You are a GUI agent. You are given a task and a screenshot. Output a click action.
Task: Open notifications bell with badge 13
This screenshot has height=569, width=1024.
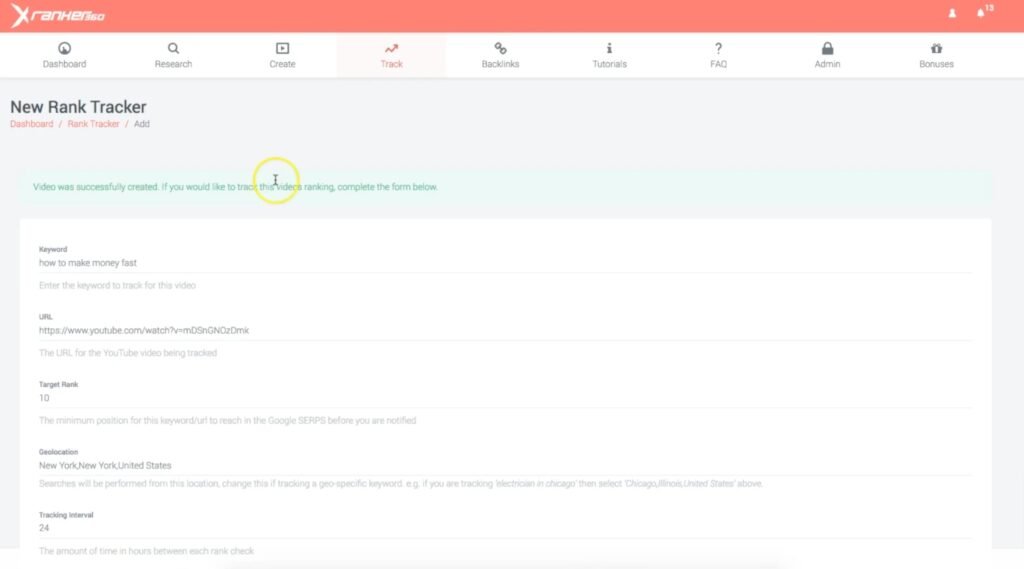(982, 14)
